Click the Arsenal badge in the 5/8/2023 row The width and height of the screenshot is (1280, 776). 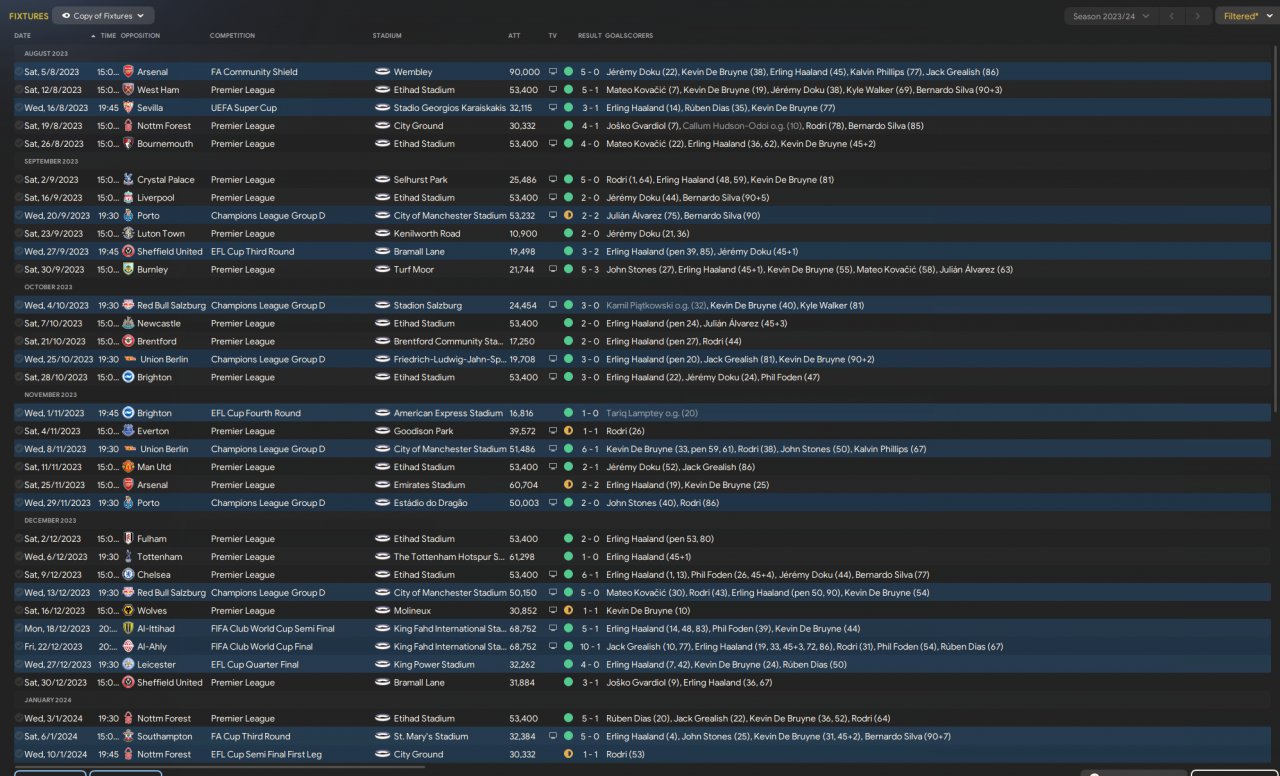point(128,72)
